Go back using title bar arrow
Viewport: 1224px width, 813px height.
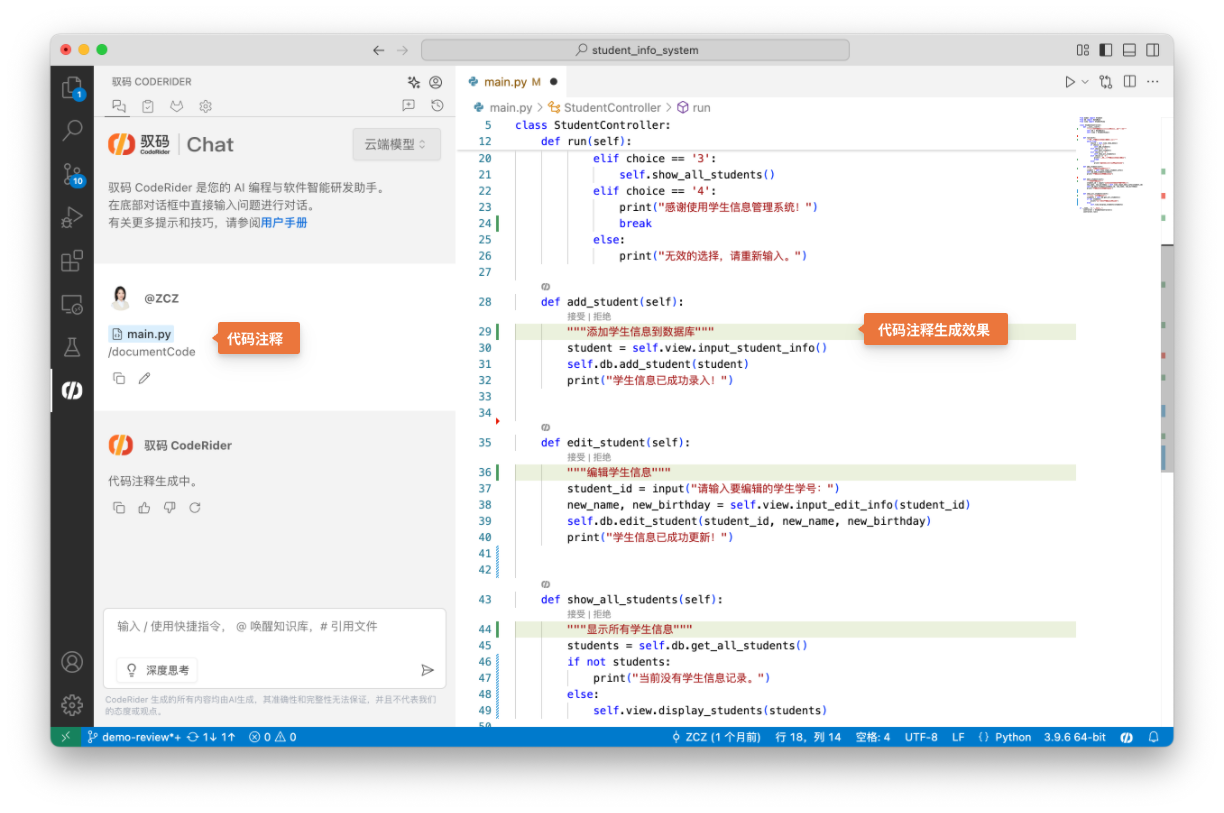point(378,50)
